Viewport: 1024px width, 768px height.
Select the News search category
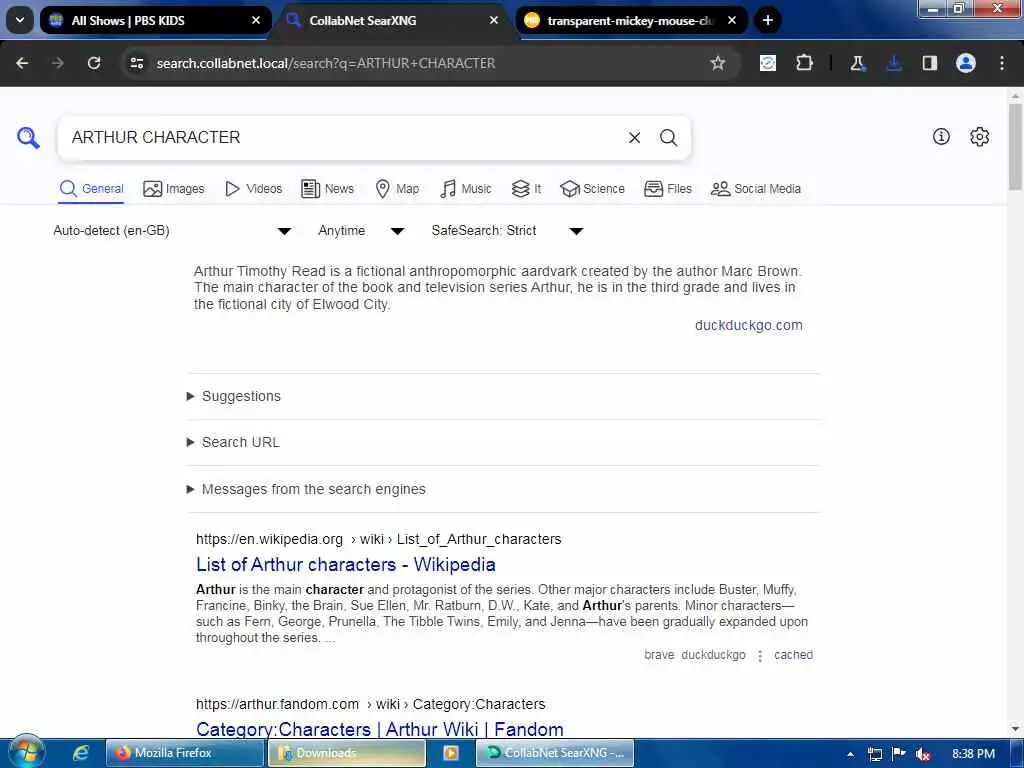(x=327, y=189)
